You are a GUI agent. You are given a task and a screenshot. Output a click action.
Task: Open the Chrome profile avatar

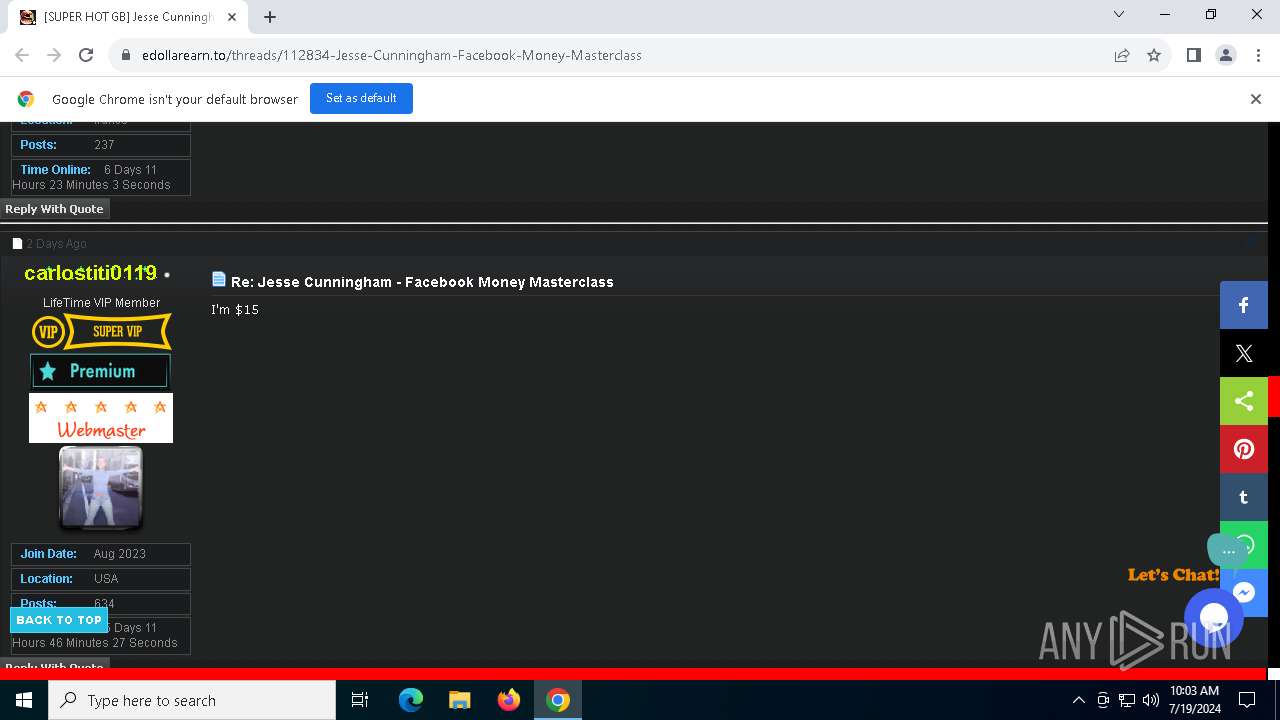click(x=1225, y=55)
